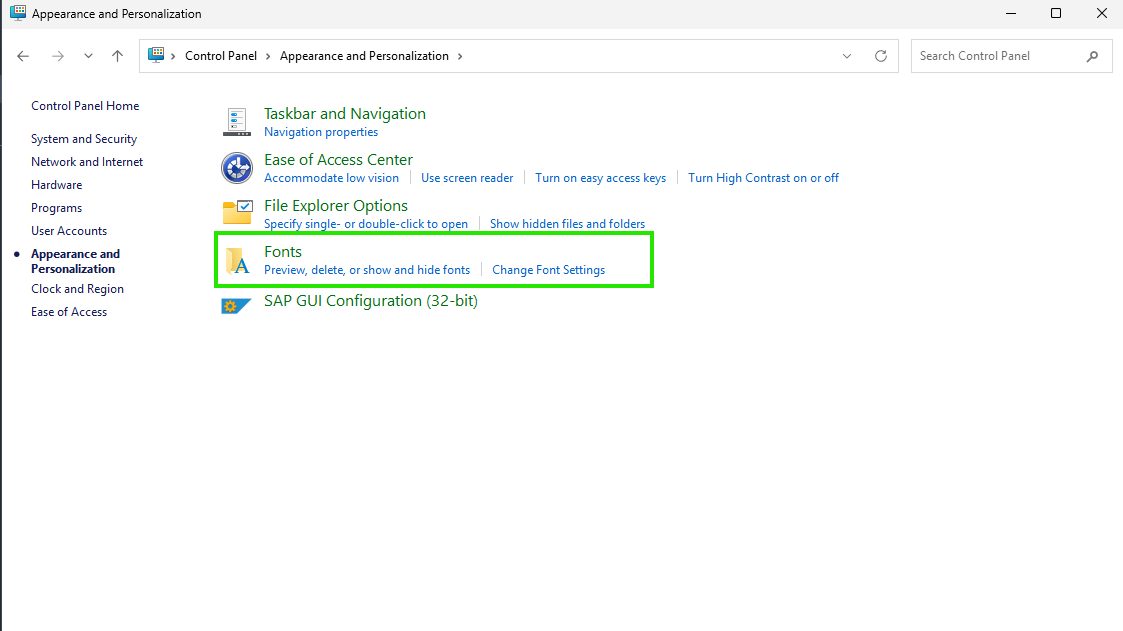Click Preview, delete, or show and hide fonts
The height and width of the screenshot is (631, 1123).
coord(367,270)
